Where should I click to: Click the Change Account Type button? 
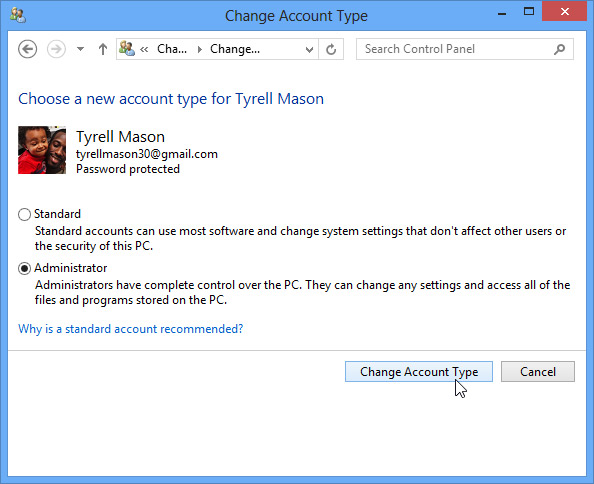(x=419, y=372)
